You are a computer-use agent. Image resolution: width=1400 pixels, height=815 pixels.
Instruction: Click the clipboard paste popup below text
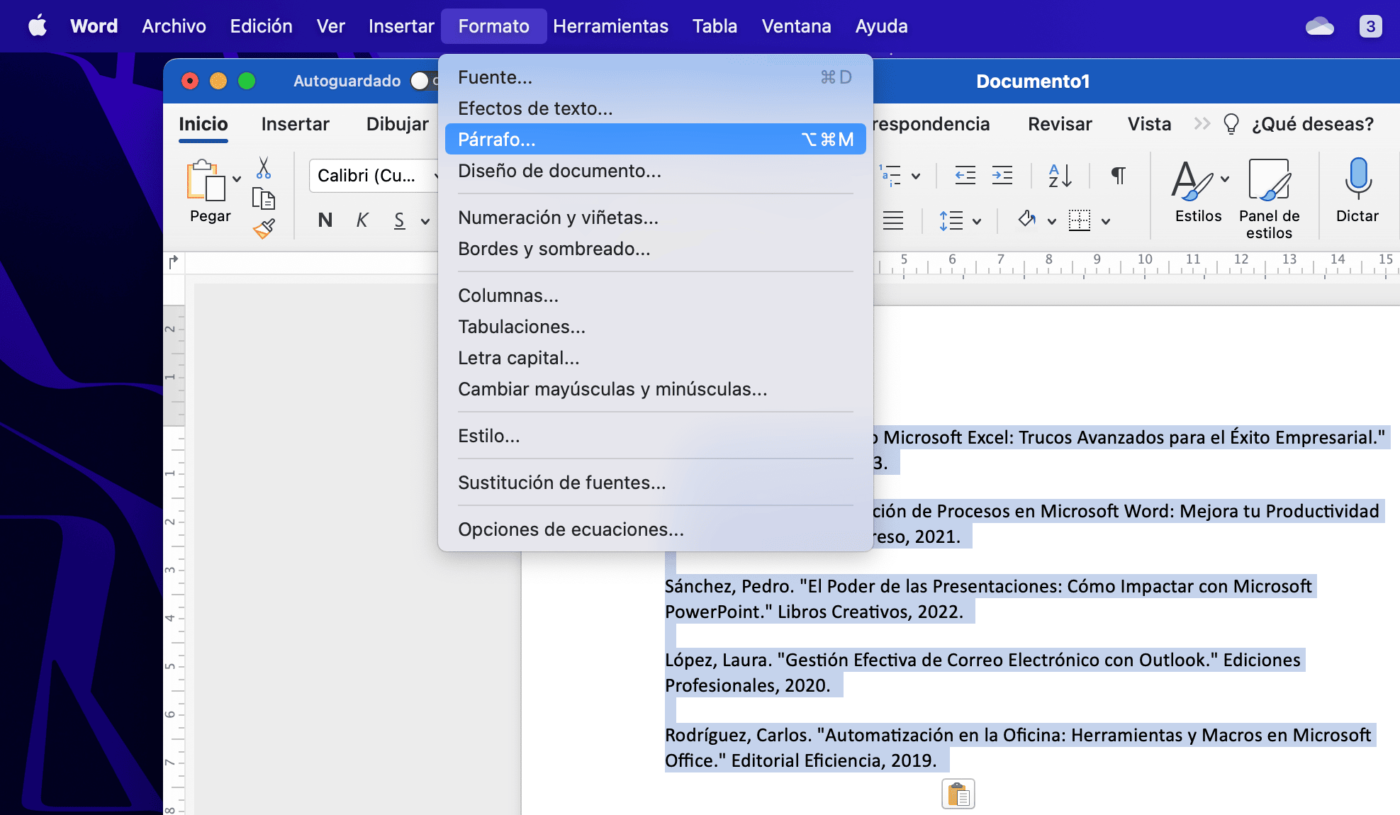958,793
